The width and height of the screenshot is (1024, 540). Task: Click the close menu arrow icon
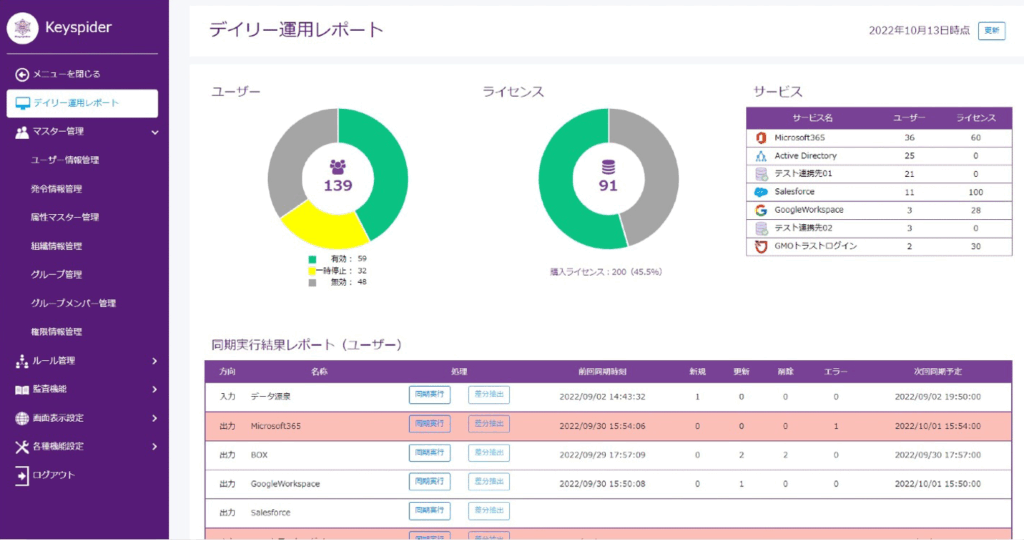(22, 74)
